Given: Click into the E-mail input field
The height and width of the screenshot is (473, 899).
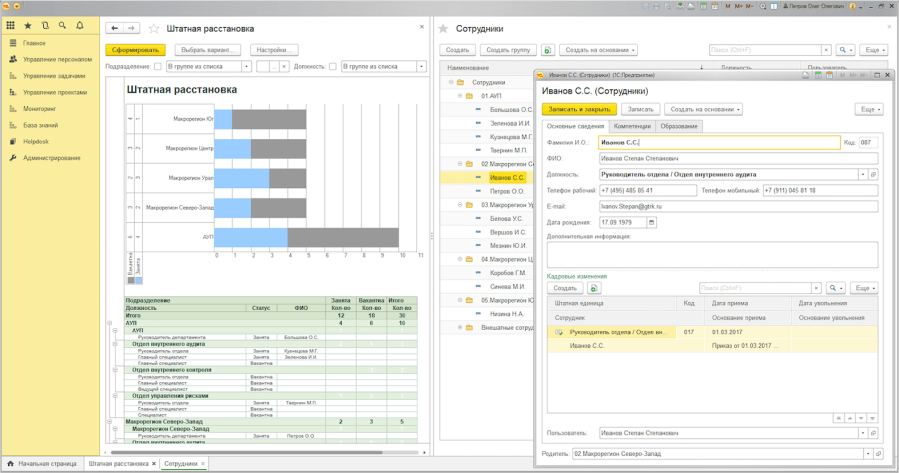Looking at the screenshot, I should tap(738, 206).
